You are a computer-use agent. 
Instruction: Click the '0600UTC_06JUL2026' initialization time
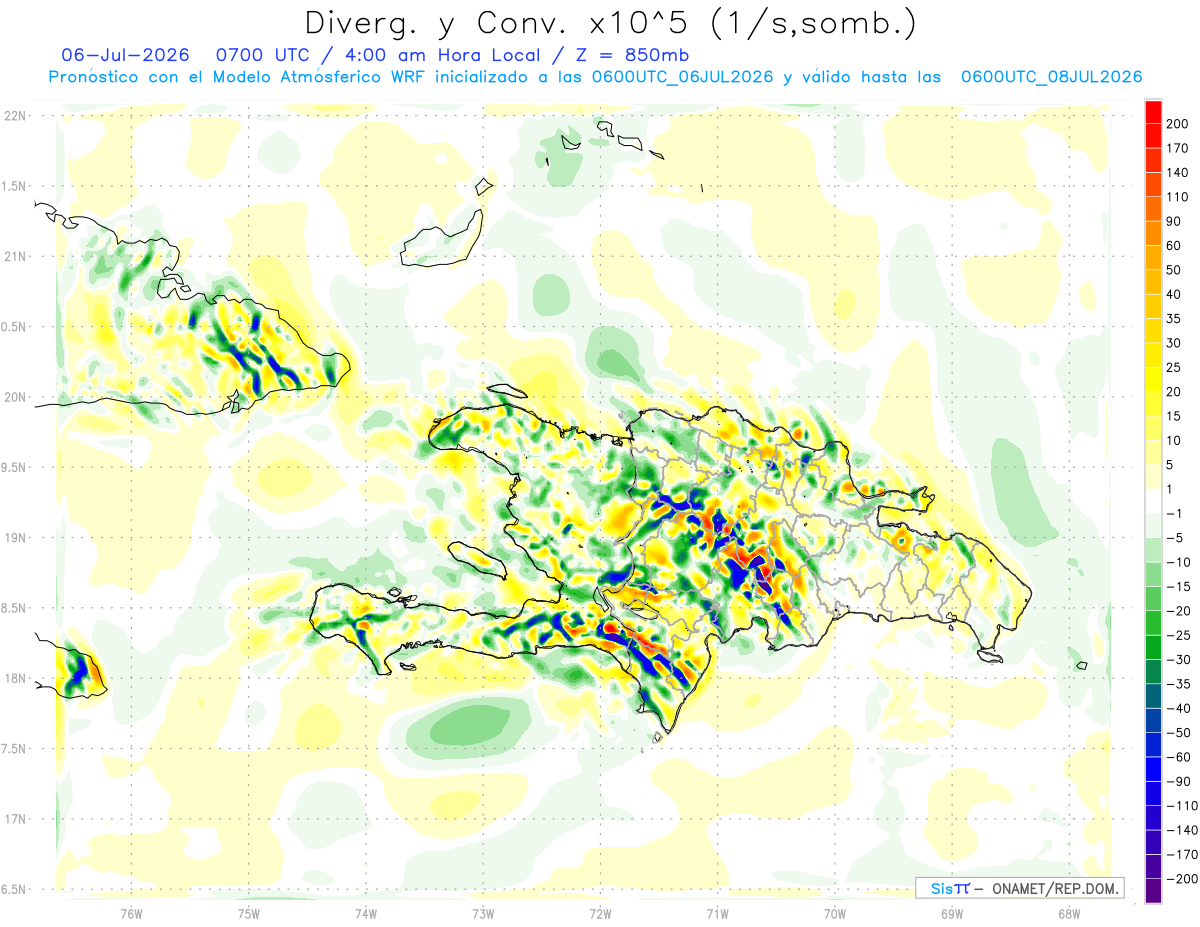pyautogui.click(x=682, y=77)
